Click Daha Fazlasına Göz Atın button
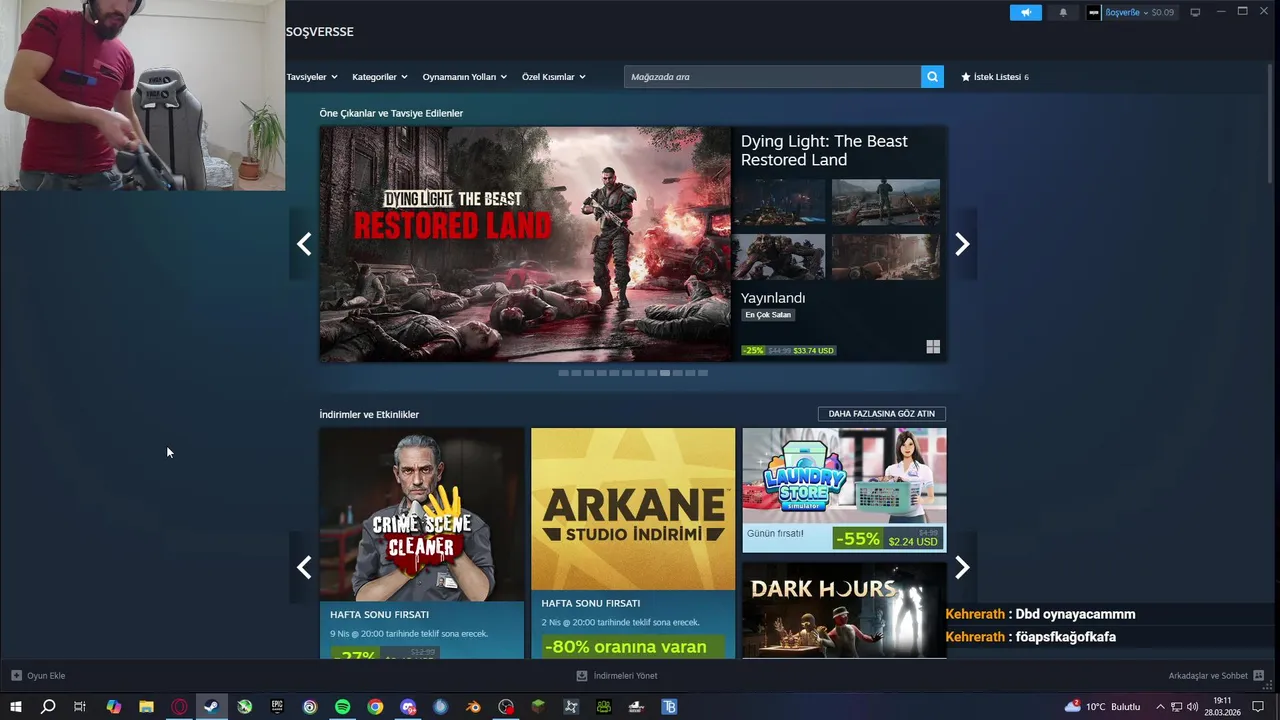 881,414
